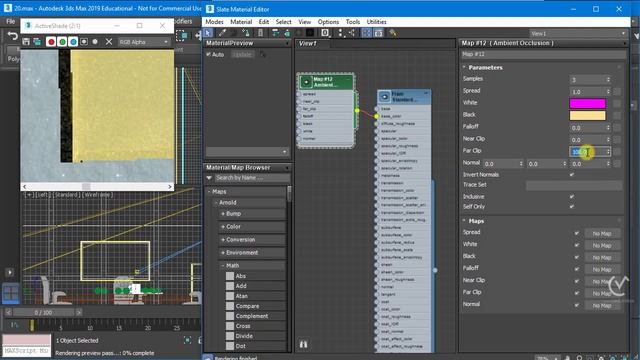Toggle blue channel in ActiveShade window
Image resolution: width=640 pixels, height=360 pixels.
73,42
